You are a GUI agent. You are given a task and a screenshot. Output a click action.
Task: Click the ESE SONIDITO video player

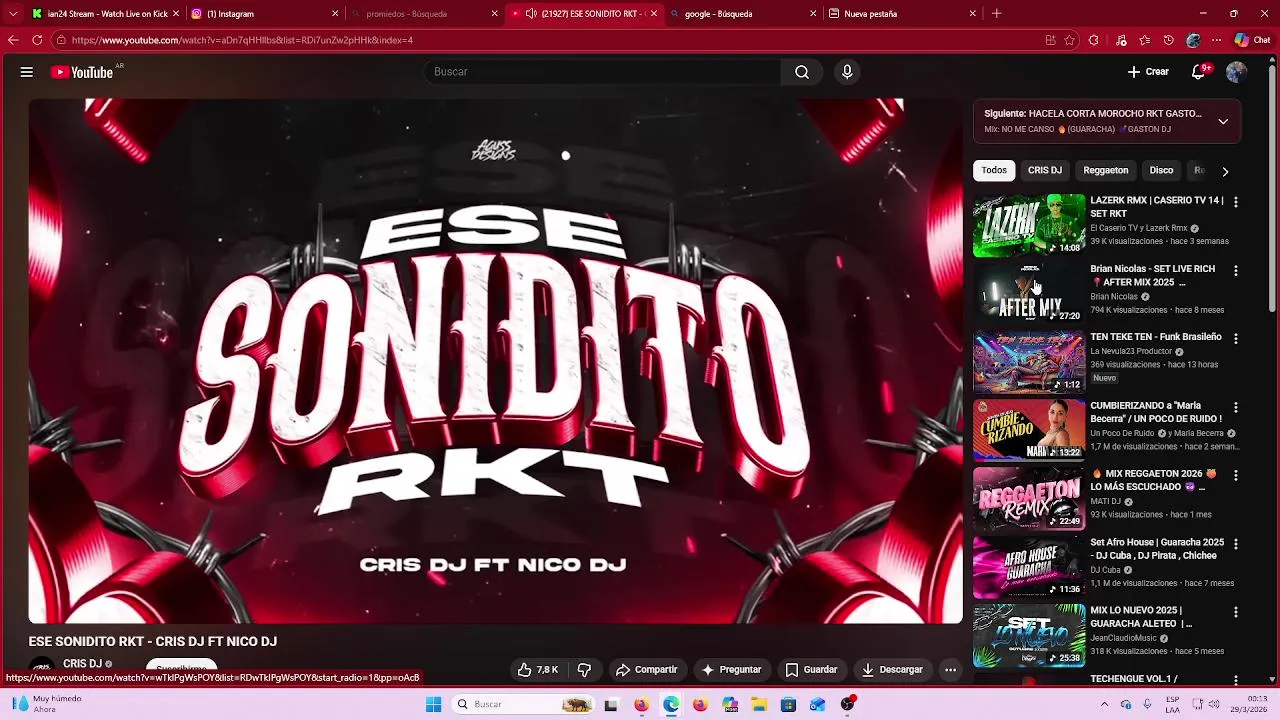click(496, 361)
